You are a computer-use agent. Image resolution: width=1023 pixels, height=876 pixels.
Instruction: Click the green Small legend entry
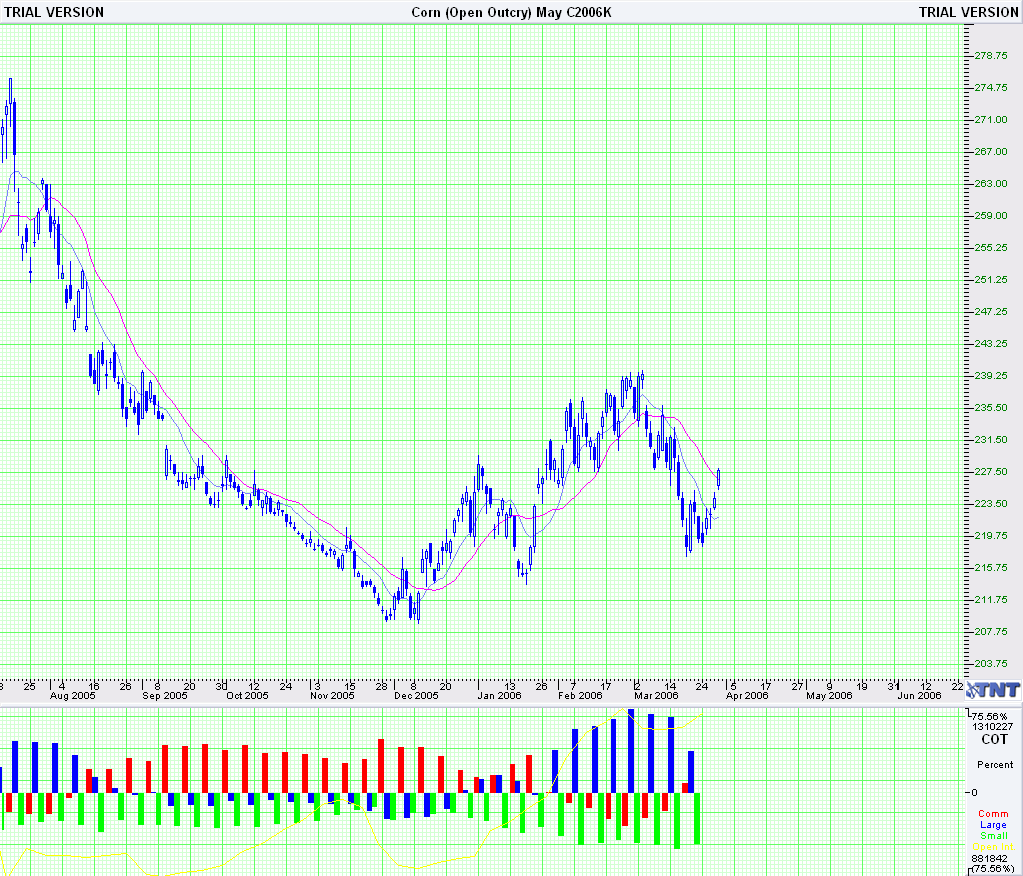point(994,836)
